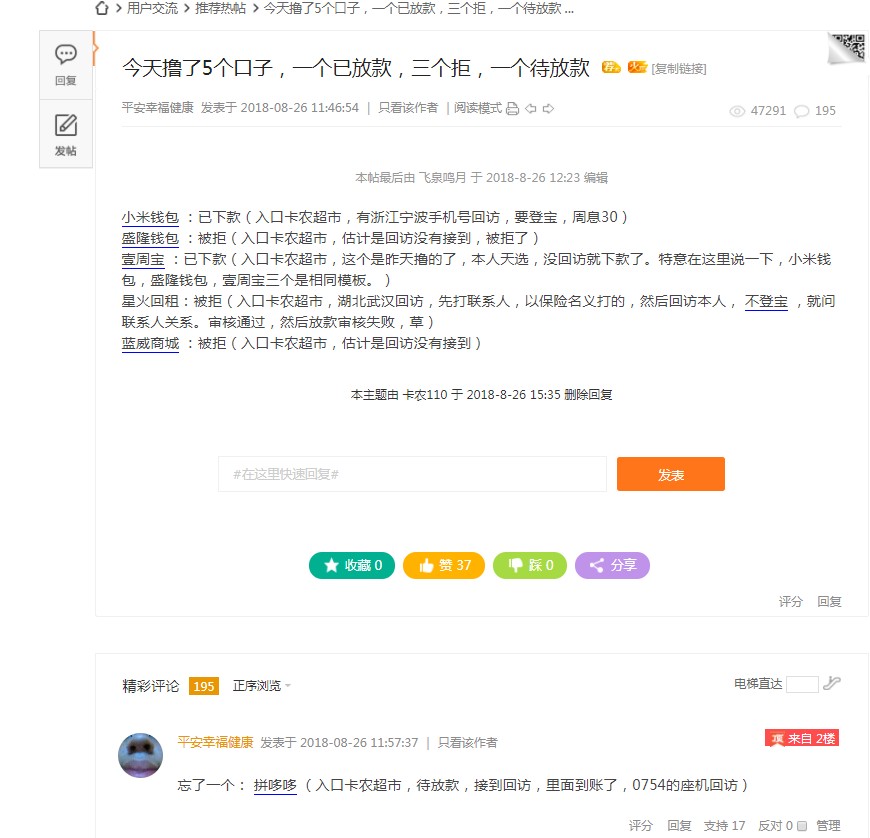Click the 飞泉鸣月 editor name

442,178
